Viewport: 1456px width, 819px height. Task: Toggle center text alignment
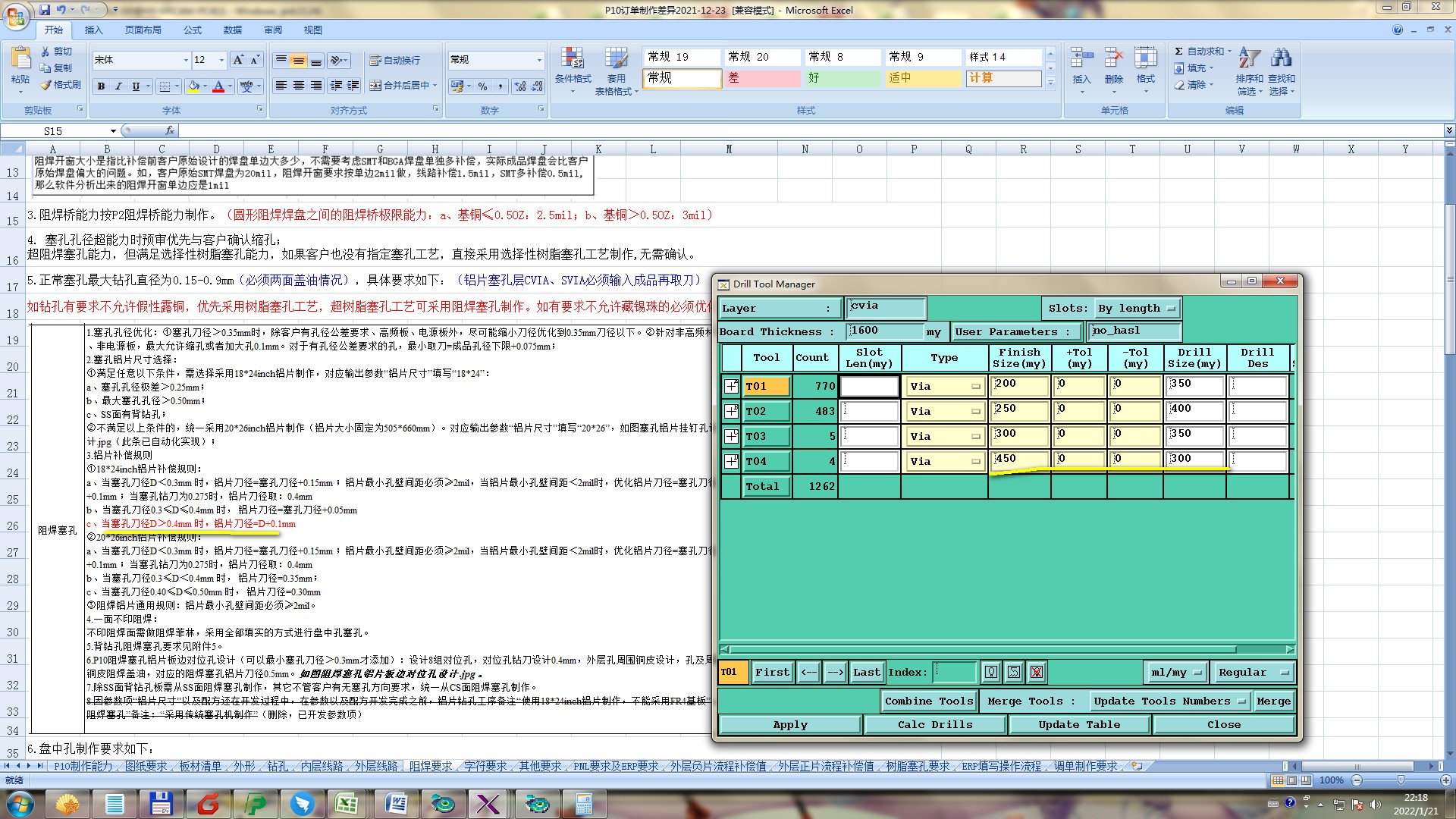tap(299, 86)
